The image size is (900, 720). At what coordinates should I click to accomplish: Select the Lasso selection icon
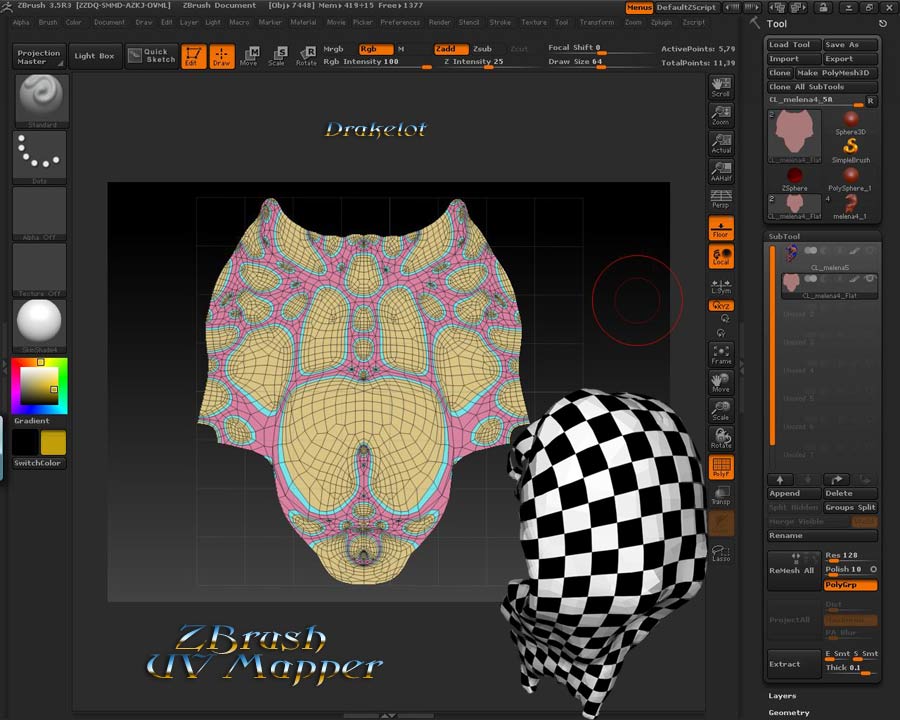pos(721,553)
